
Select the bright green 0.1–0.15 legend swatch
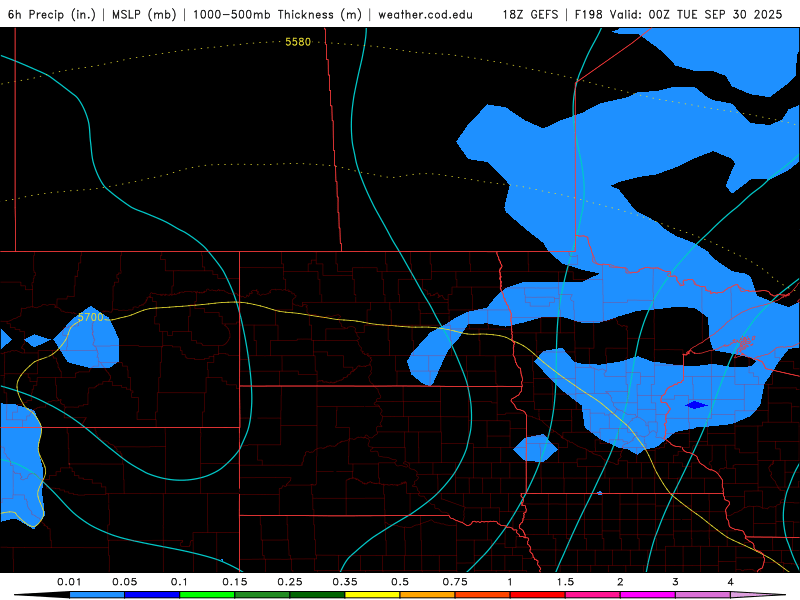pos(207,595)
